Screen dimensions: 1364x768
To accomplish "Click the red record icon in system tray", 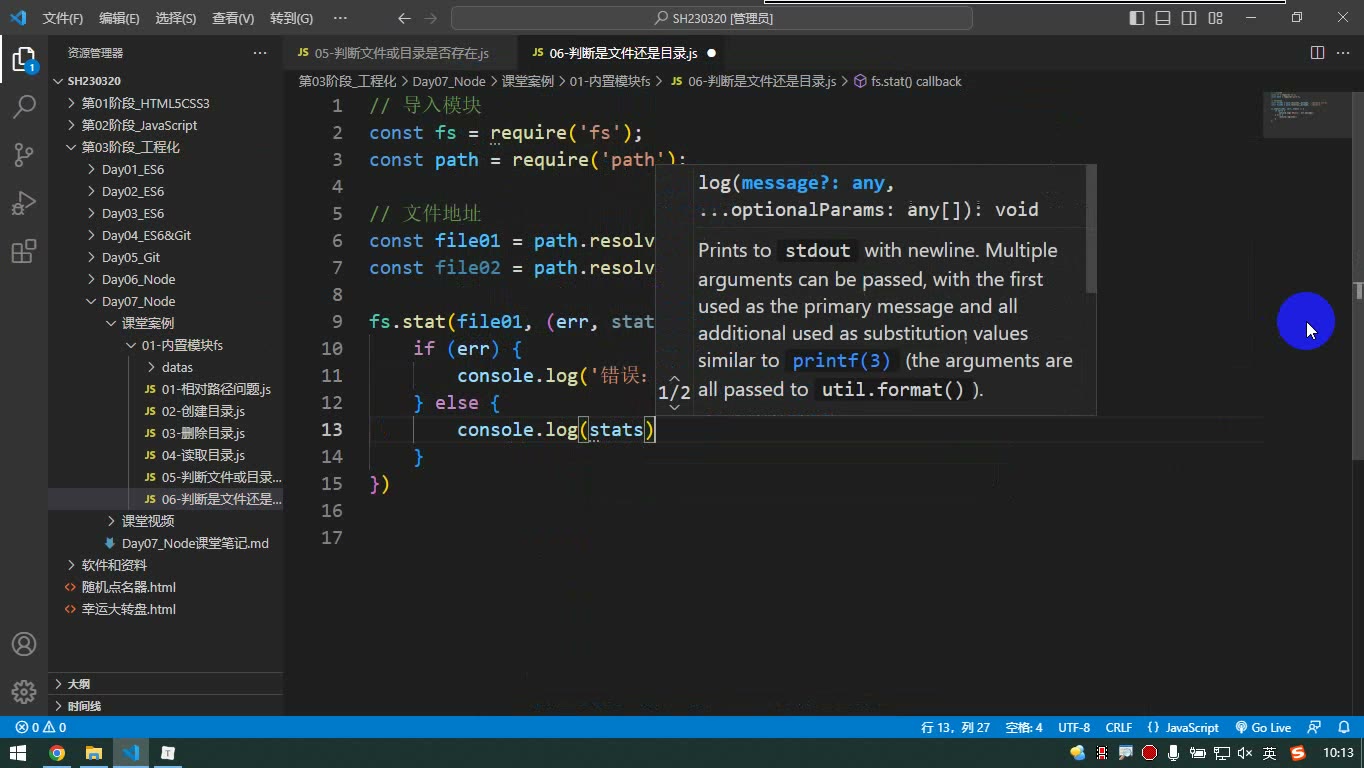I will click(x=1149, y=753).
